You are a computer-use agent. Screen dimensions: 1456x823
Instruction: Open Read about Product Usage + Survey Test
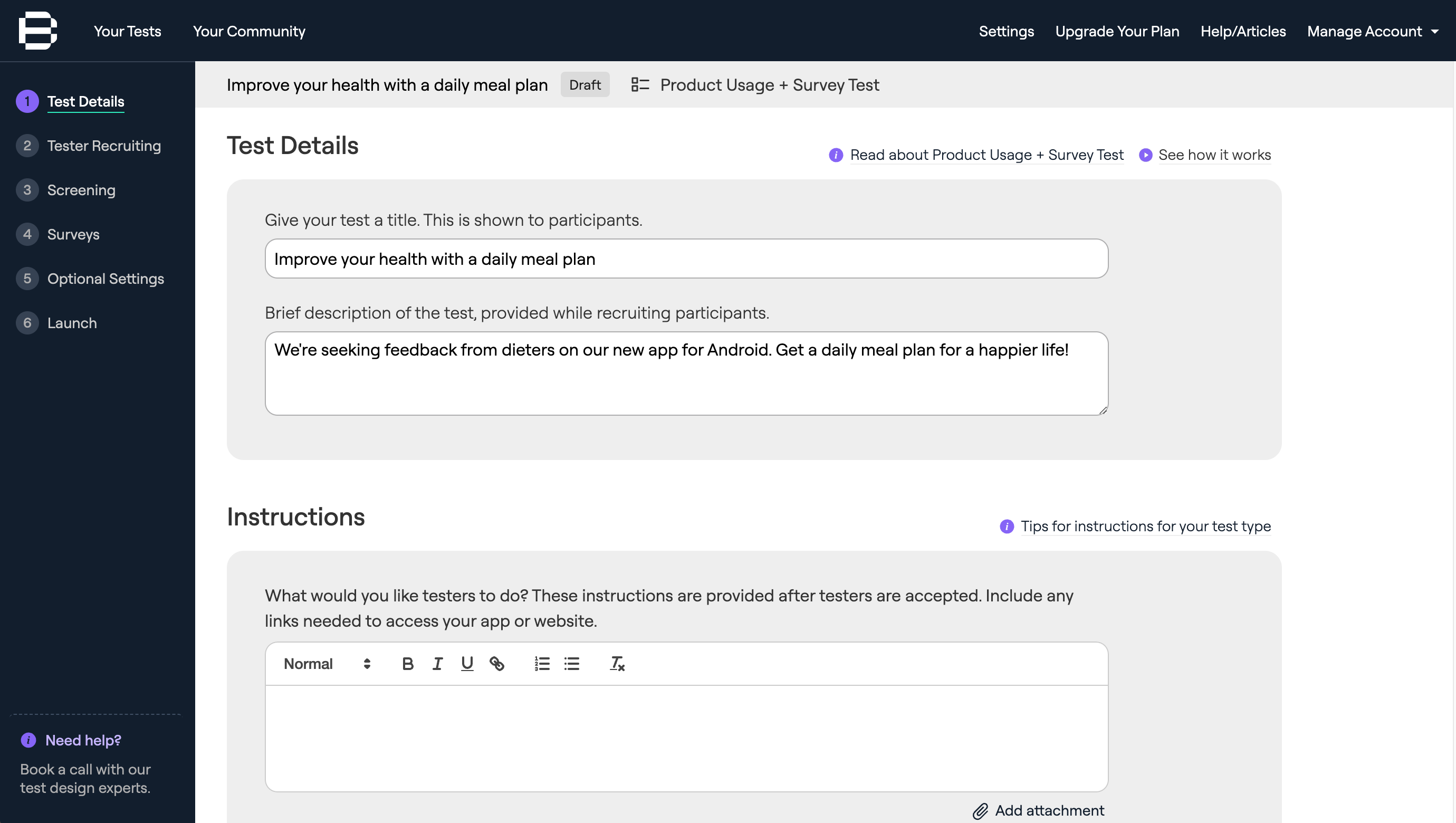pos(986,154)
